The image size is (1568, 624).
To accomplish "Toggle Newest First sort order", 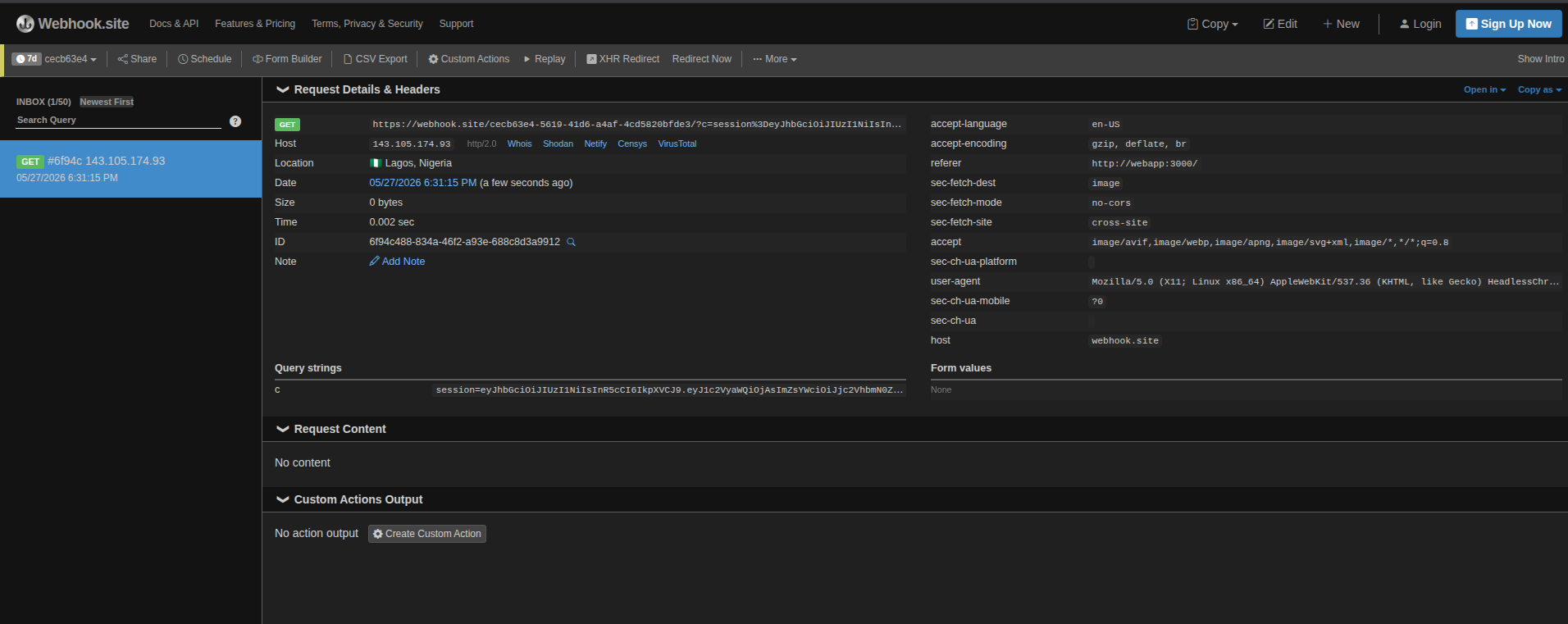I will [x=107, y=102].
